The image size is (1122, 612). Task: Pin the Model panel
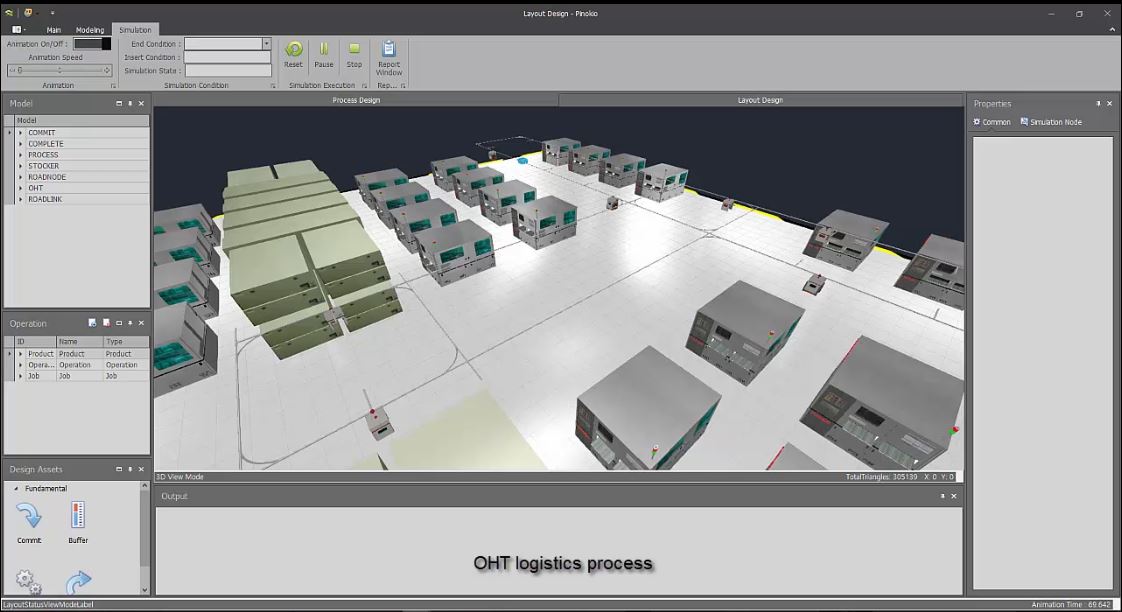pos(130,103)
